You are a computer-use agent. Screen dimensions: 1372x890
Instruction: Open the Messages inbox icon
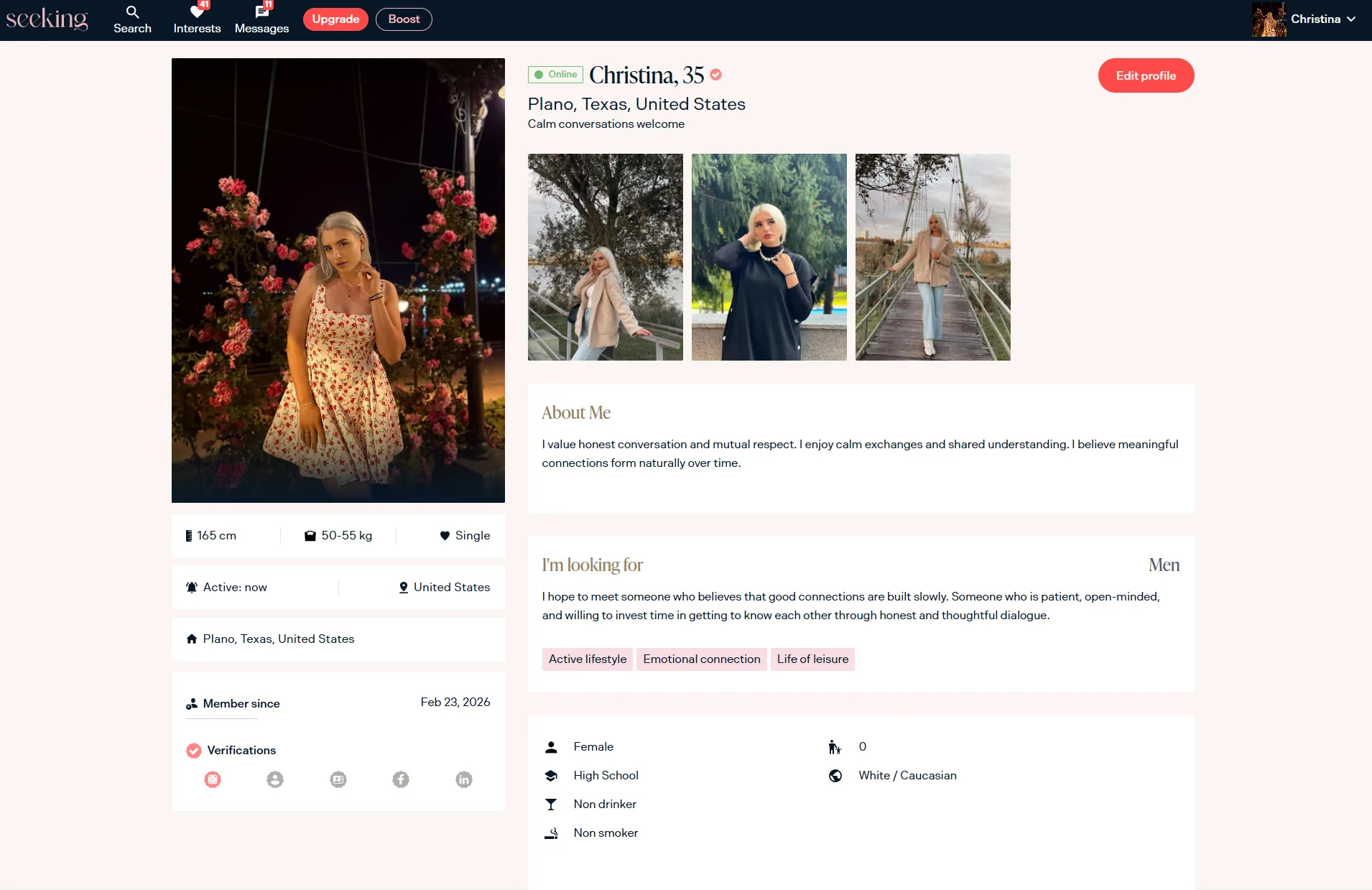(261, 13)
